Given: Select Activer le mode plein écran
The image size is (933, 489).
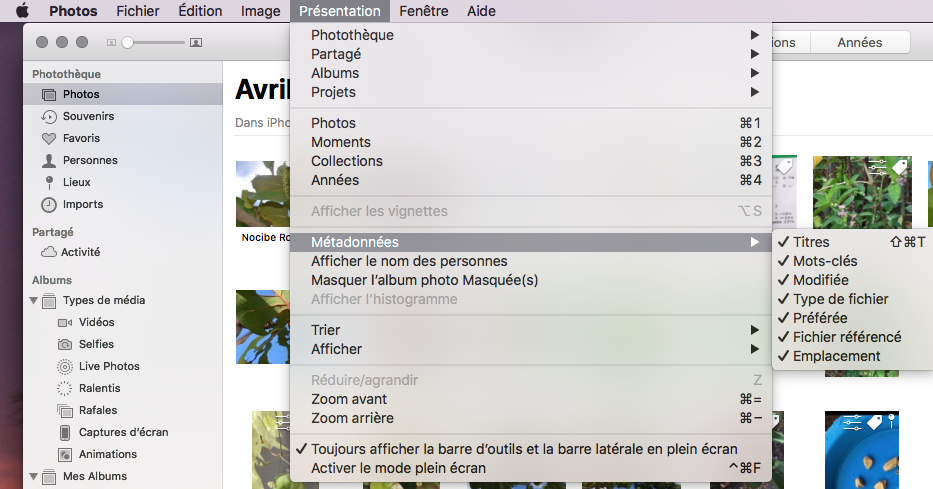Looking at the screenshot, I should (531, 468).
